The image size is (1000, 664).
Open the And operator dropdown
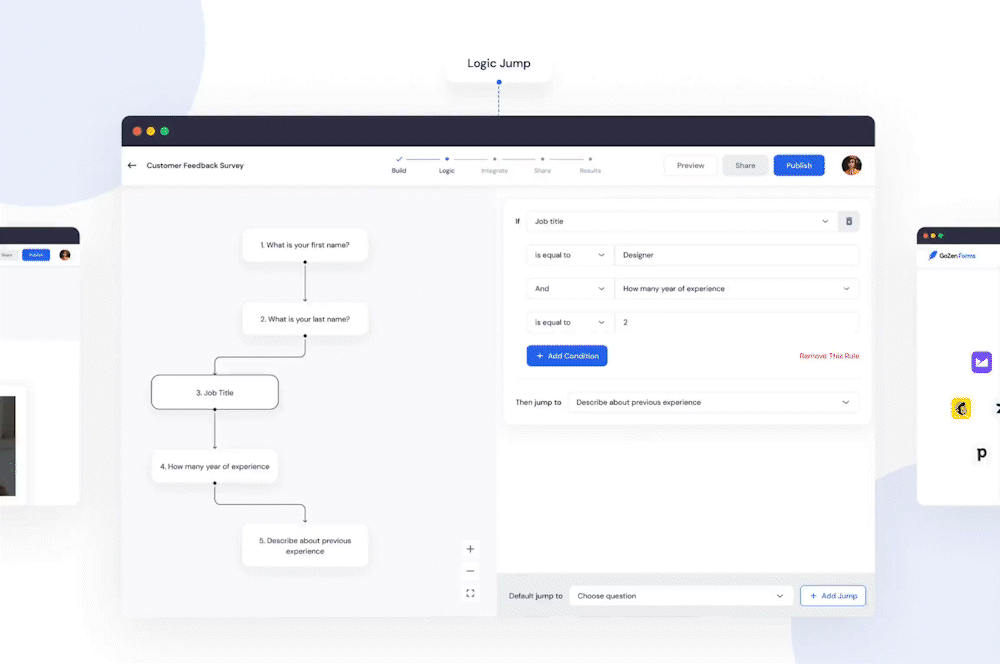pyautogui.click(x=569, y=289)
